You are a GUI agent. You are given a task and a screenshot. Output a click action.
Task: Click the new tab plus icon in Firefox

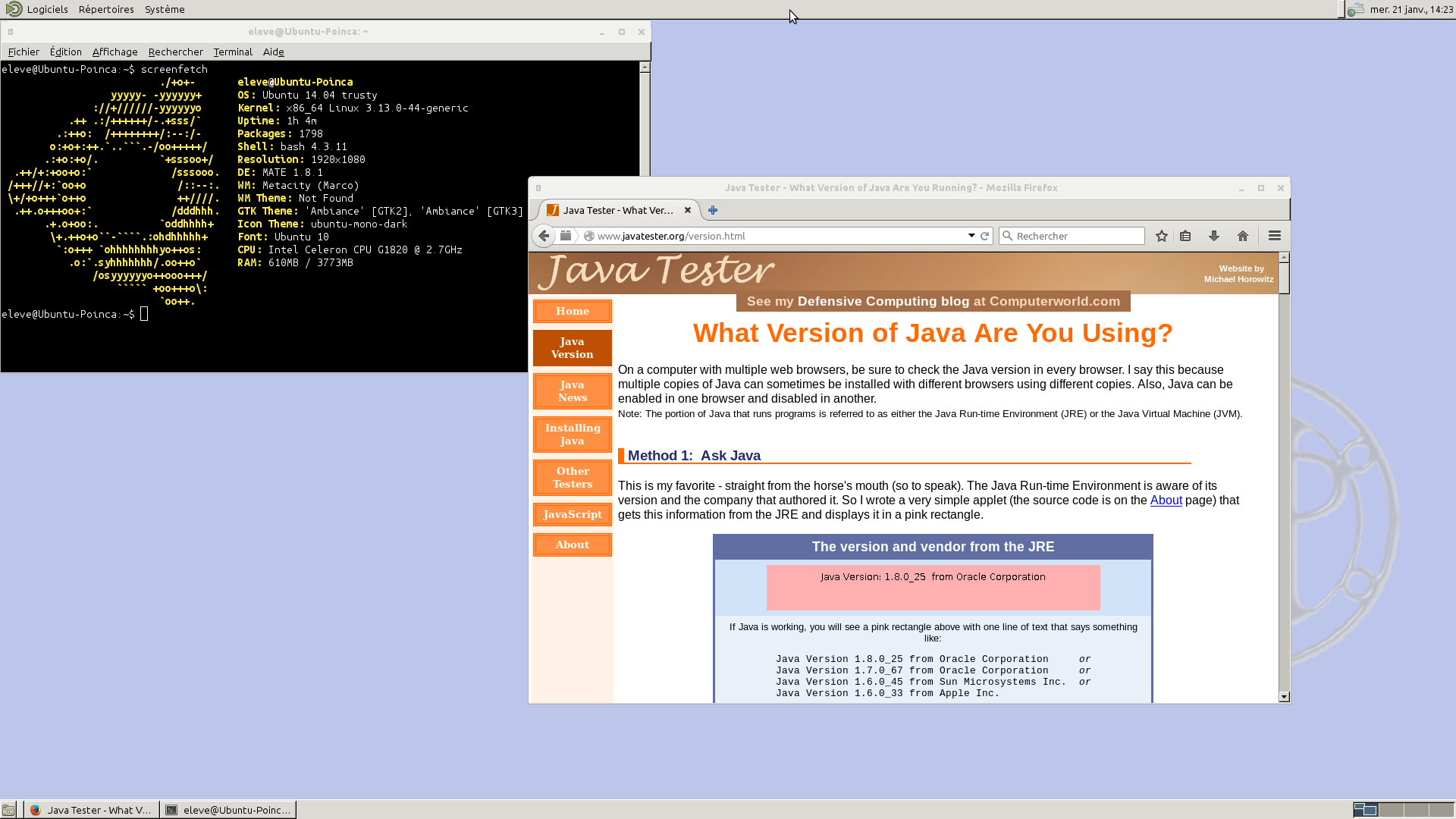point(713,210)
